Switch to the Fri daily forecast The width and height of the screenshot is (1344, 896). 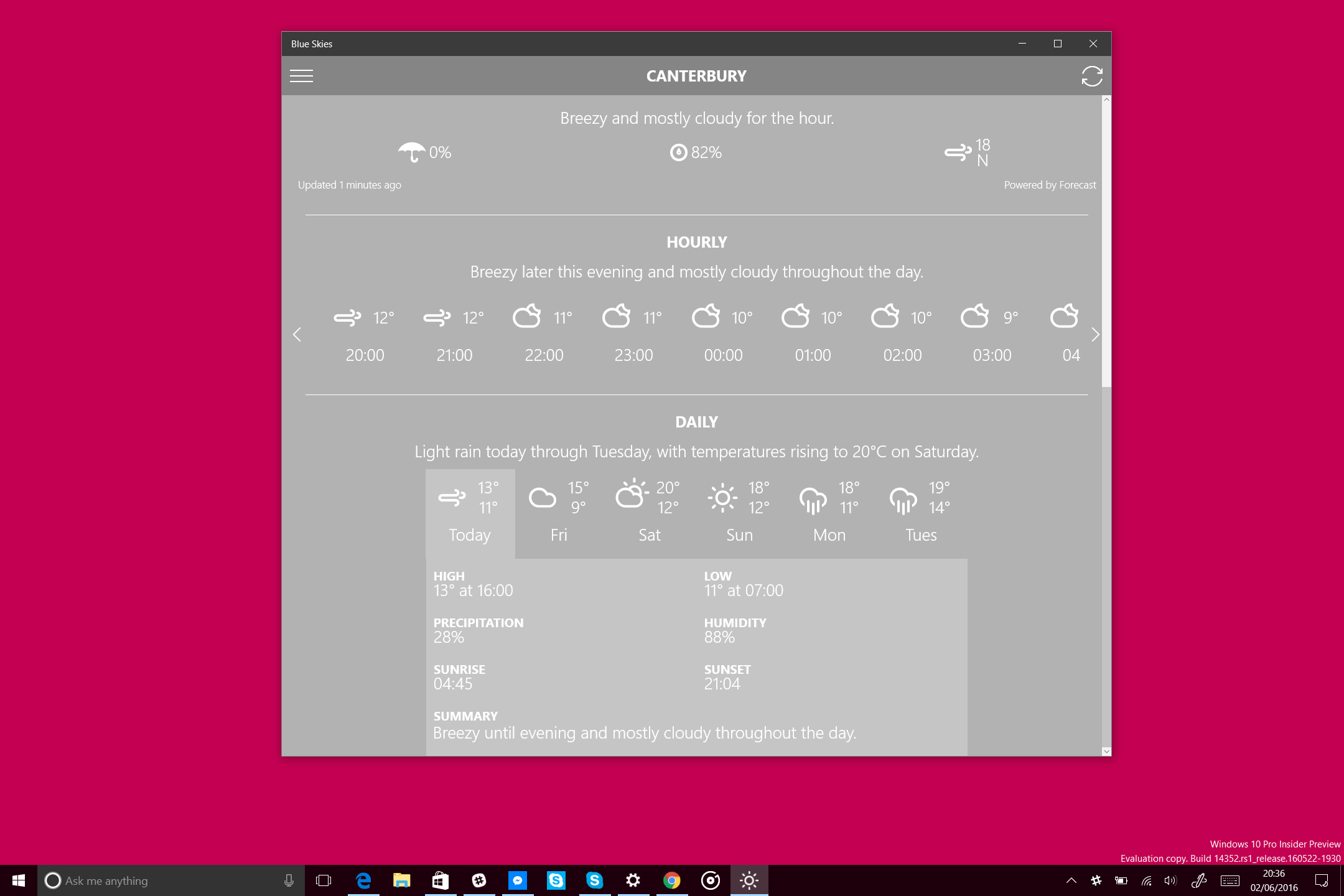559,513
